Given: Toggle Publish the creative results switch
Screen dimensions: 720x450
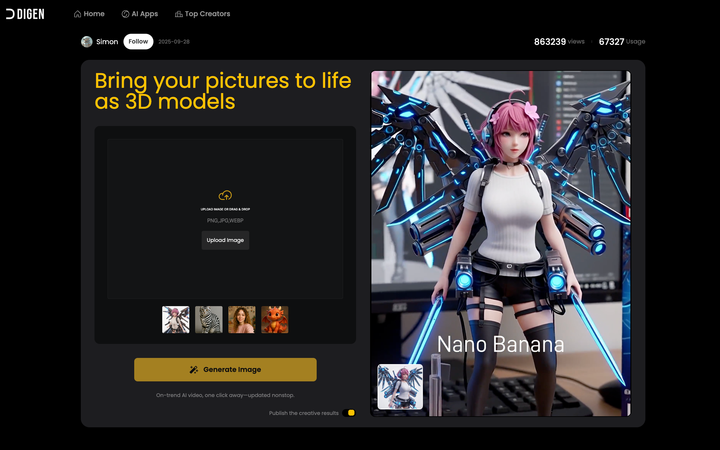Looking at the screenshot, I should (x=349, y=412).
